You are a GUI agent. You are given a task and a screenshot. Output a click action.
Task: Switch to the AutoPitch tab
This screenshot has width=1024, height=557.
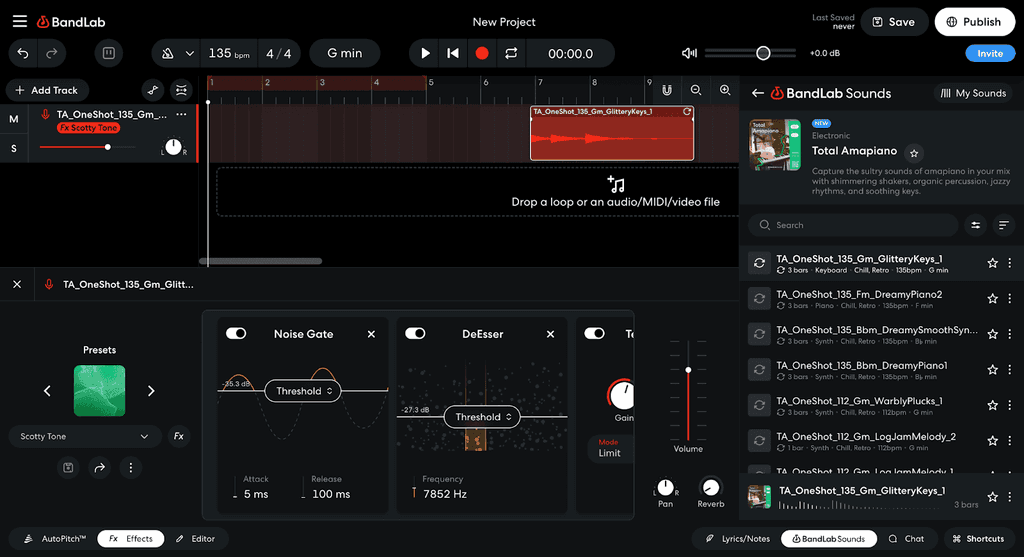55,539
